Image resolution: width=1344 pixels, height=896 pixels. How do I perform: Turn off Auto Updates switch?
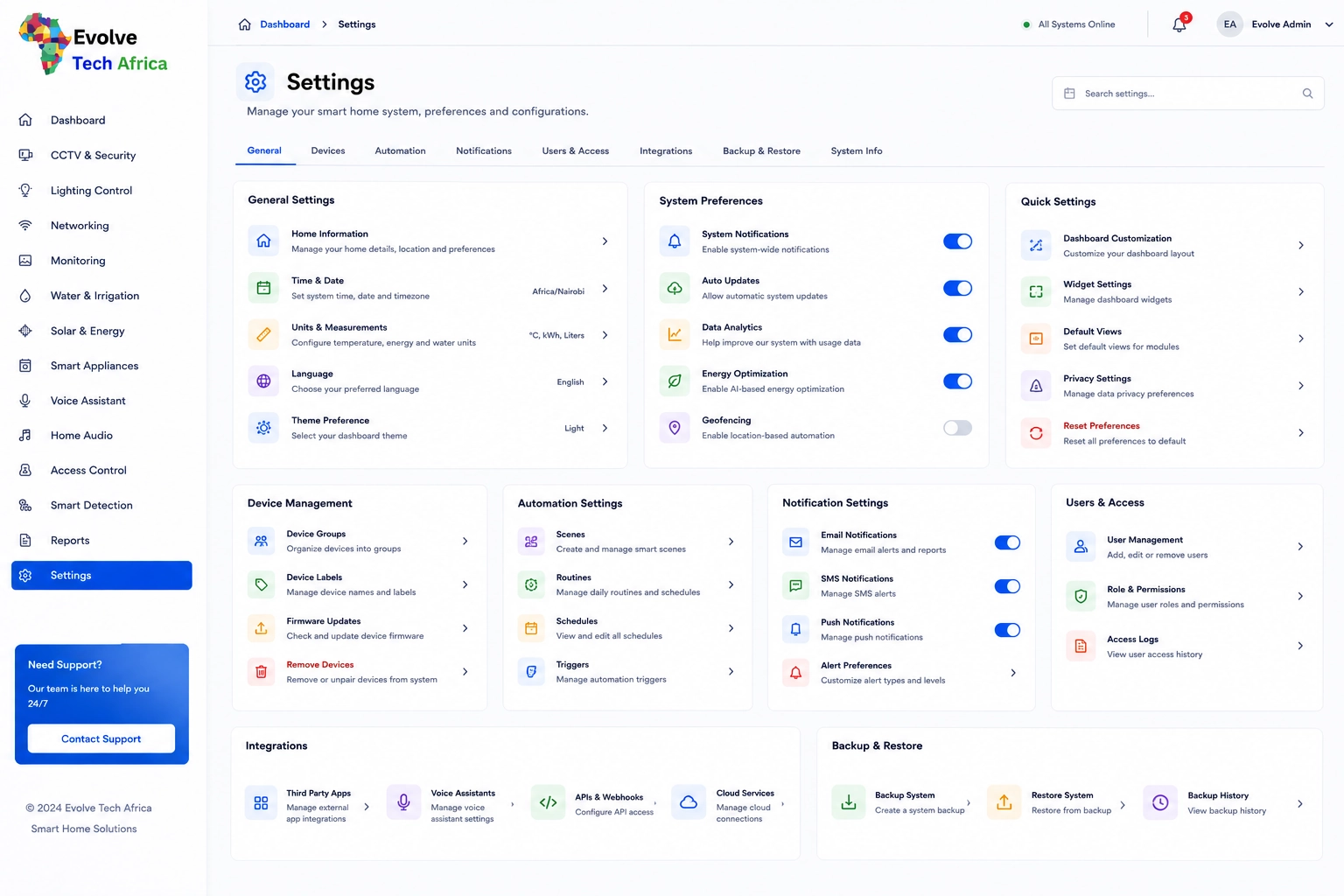pyautogui.click(x=957, y=288)
